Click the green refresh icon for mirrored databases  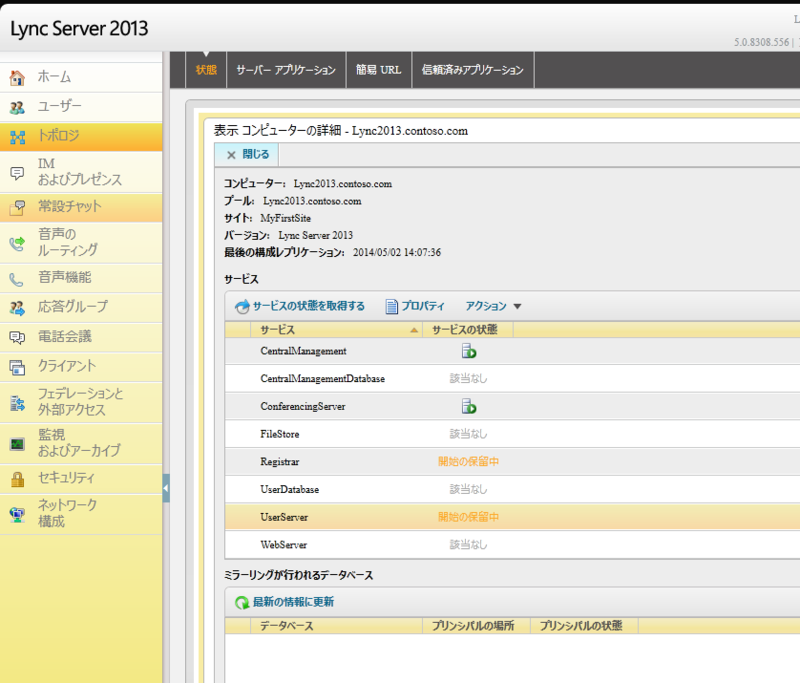242,602
